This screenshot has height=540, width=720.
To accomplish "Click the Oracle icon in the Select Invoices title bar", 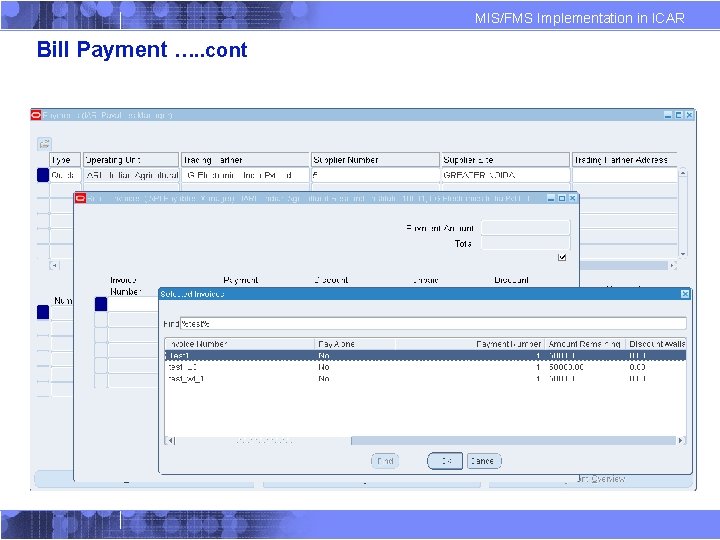I will (x=81, y=198).
